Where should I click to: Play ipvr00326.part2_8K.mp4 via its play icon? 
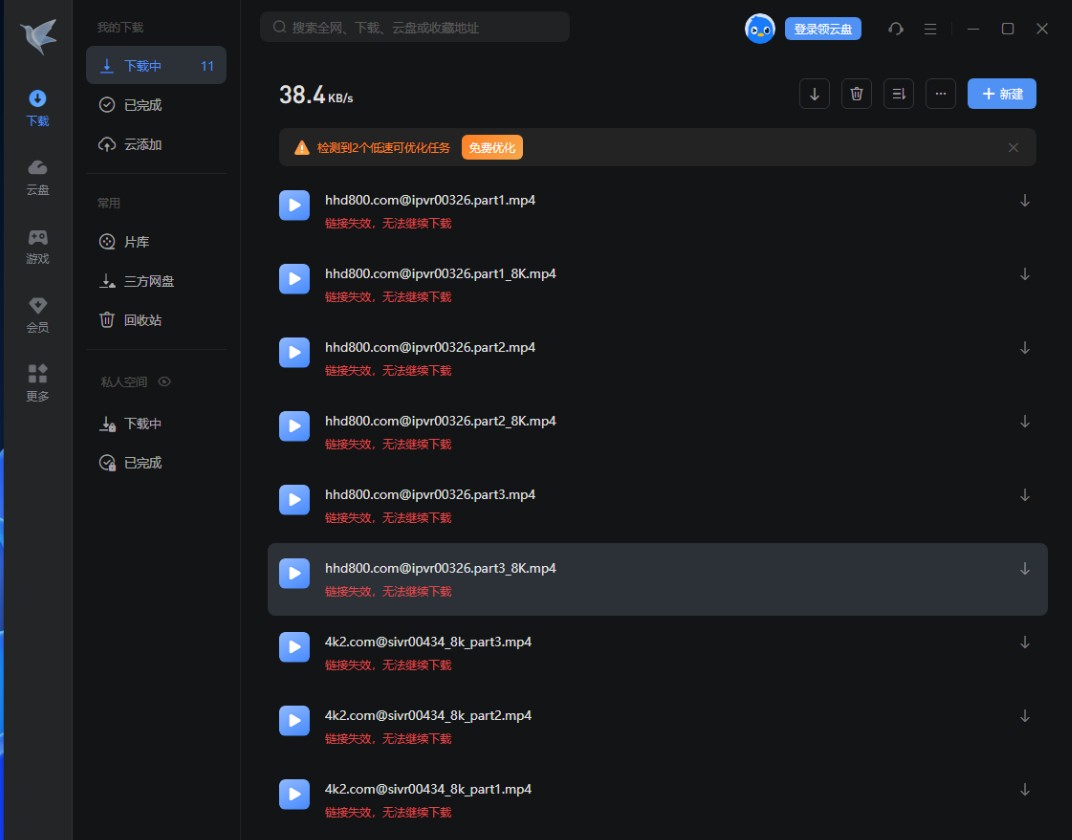(295, 426)
